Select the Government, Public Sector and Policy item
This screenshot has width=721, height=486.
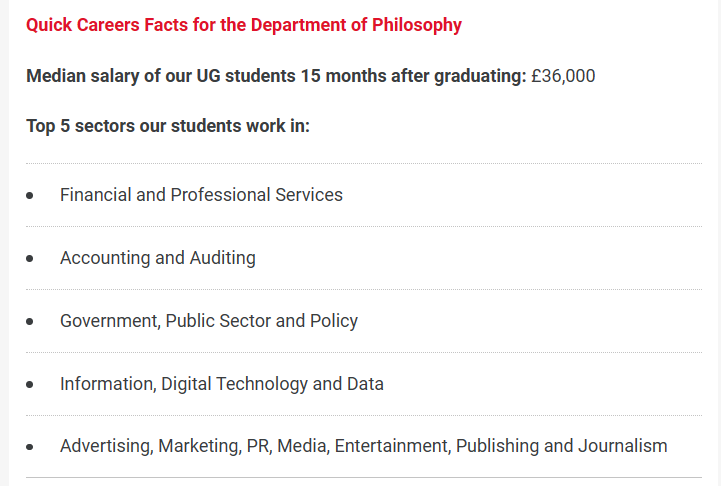pyautogui.click(x=208, y=321)
